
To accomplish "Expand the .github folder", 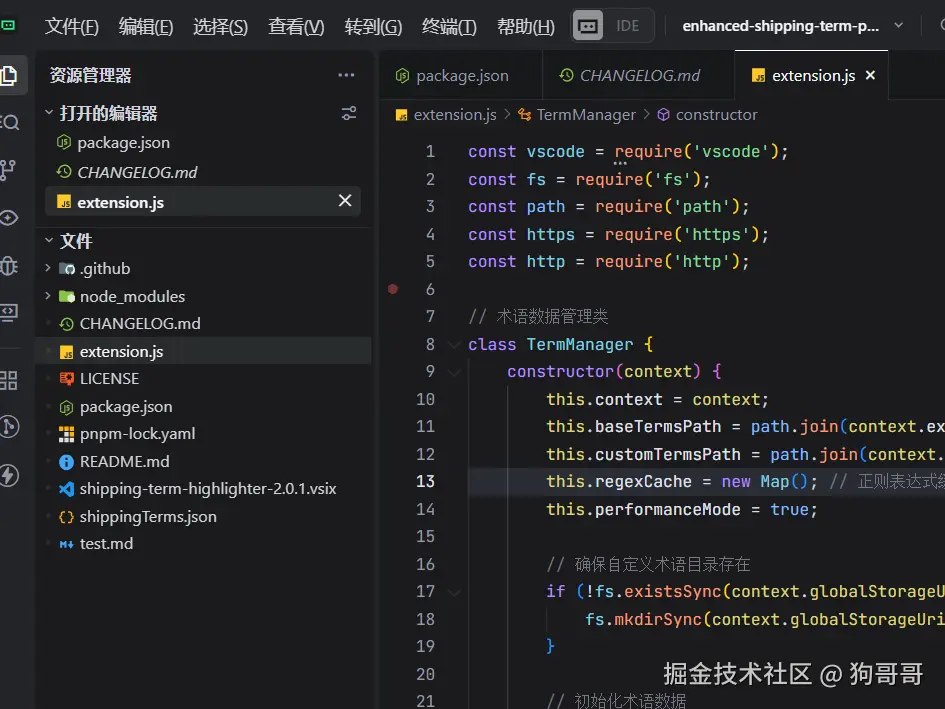I will click(48, 268).
